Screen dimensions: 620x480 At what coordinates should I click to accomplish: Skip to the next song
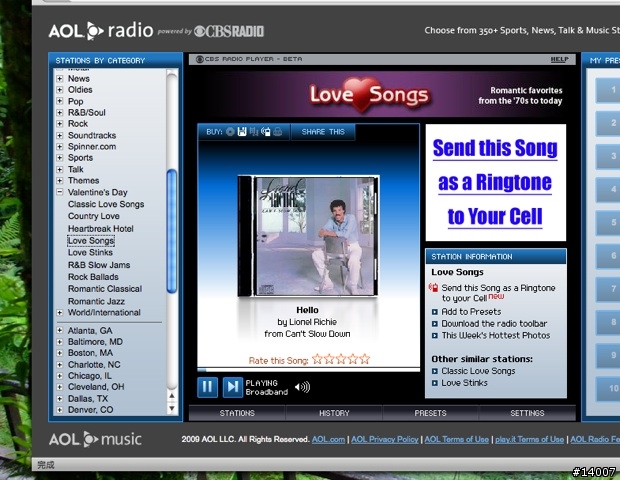(232, 387)
